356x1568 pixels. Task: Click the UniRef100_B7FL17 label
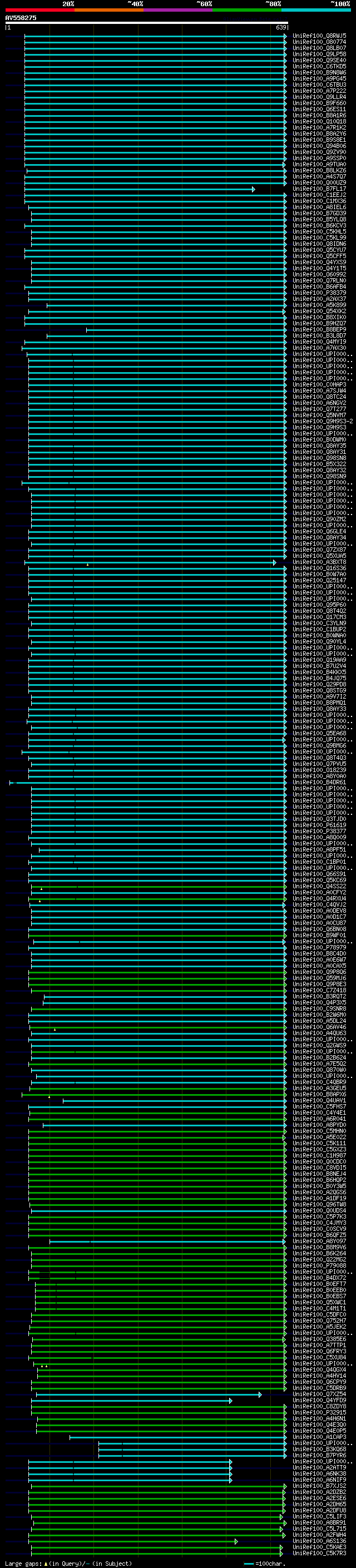tap(319, 189)
